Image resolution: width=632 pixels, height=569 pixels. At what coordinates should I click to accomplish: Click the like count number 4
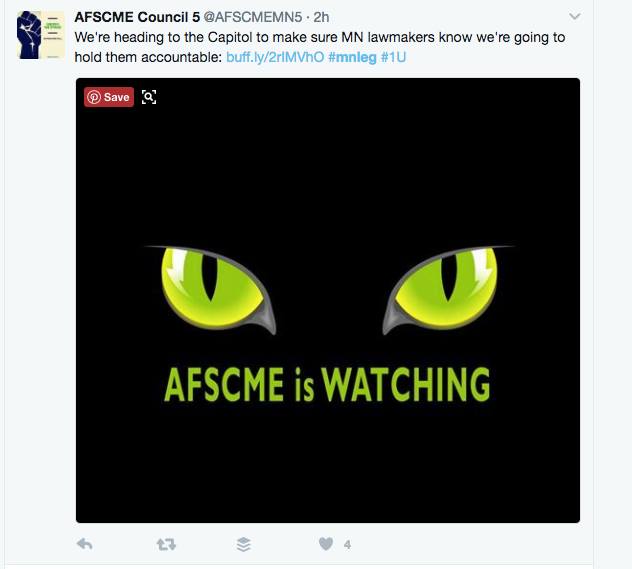(347, 545)
